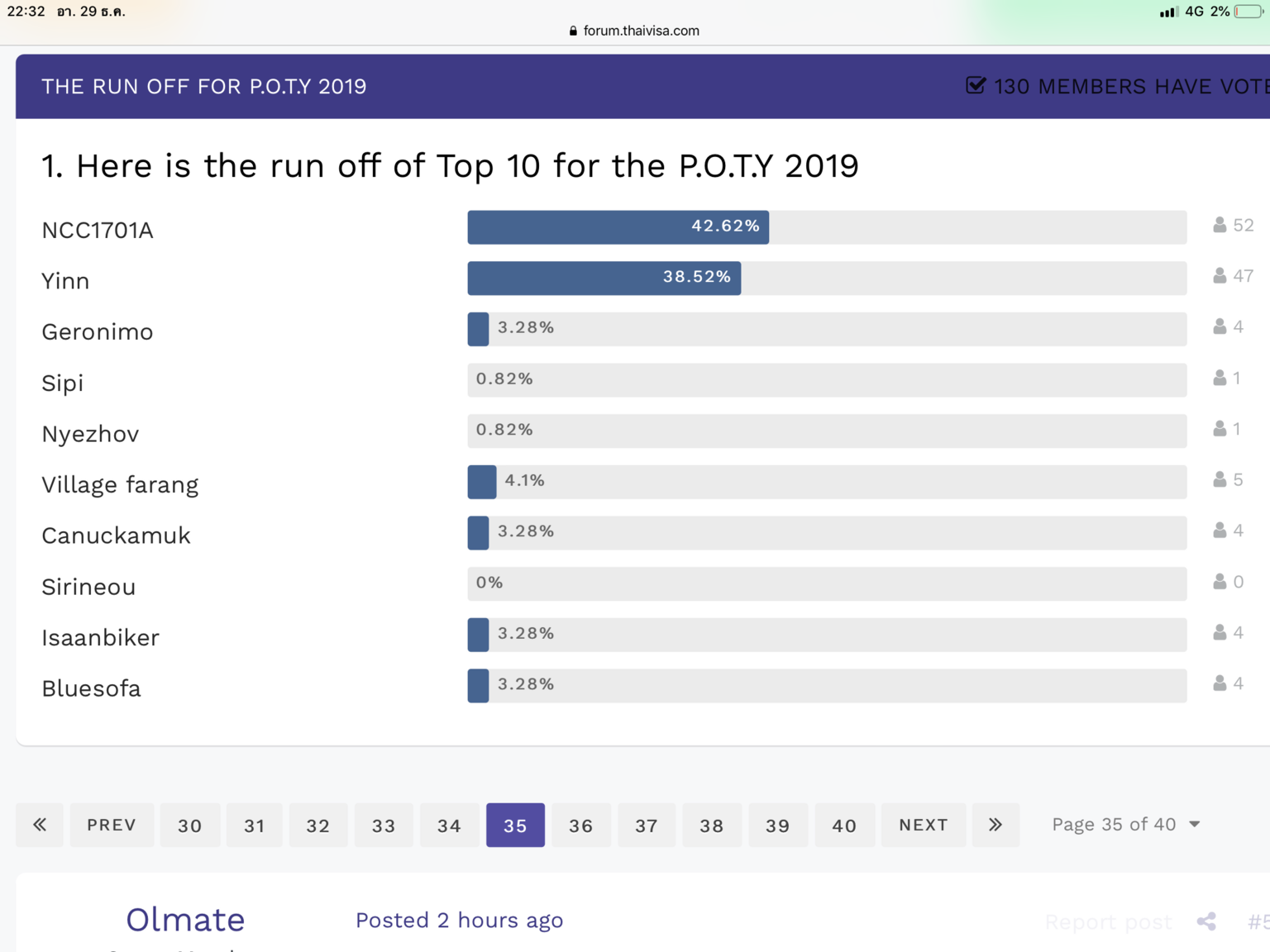This screenshot has height=952, width=1270.
Task: Click the NEXT page button
Action: point(923,825)
